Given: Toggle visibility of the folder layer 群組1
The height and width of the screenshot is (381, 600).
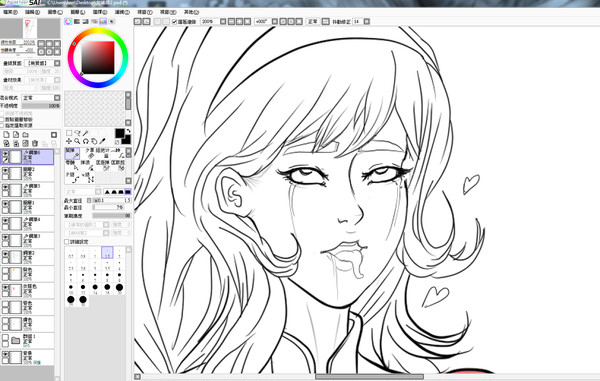Looking at the screenshot, I should pyautogui.click(x=5, y=337).
